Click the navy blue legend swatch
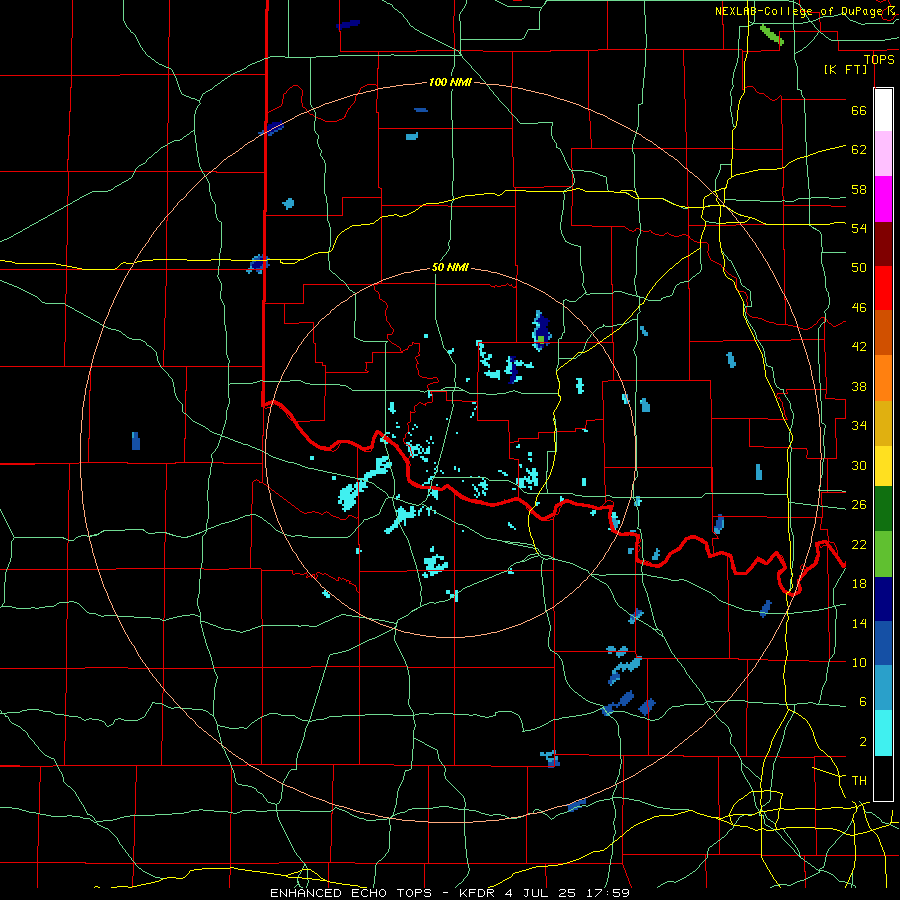The image size is (900, 900). (x=883, y=599)
